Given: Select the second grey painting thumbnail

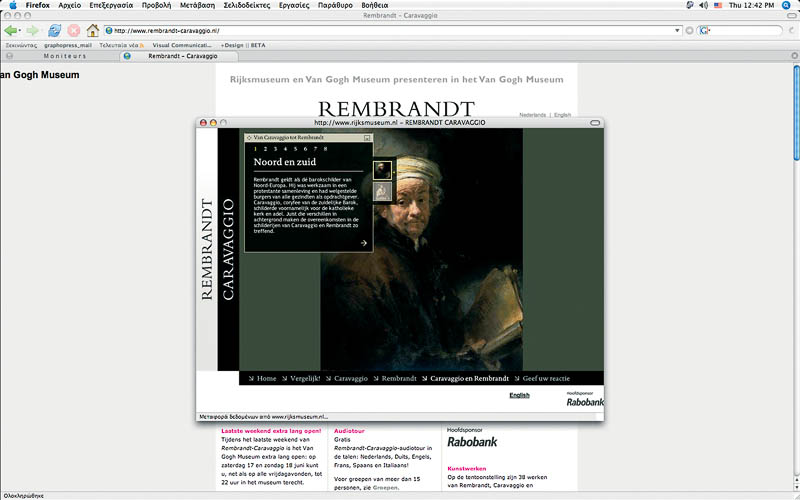Looking at the screenshot, I should coord(382,192).
